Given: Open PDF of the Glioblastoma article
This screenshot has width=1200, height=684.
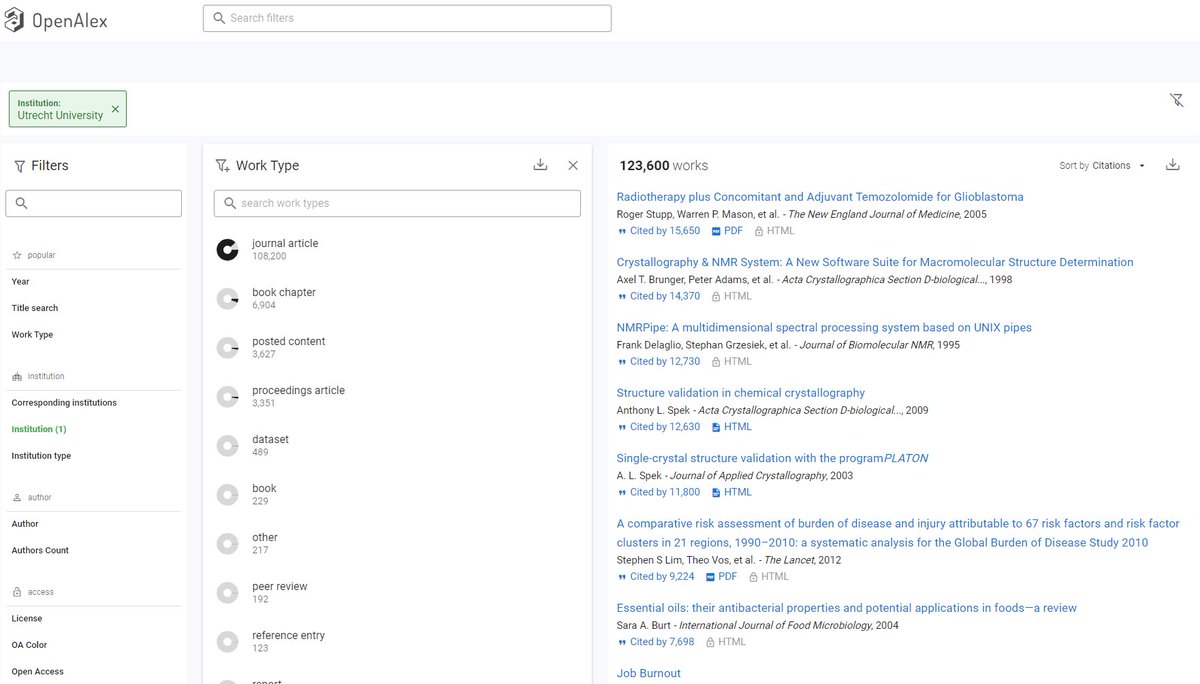Looking at the screenshot, I should 727,231.
